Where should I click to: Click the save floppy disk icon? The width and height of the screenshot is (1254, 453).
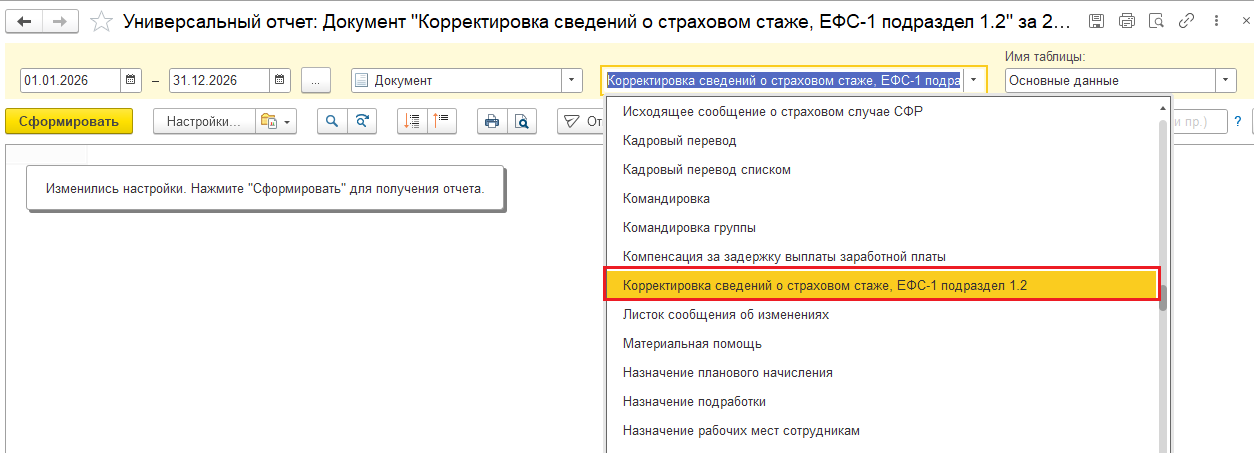[1096, 21]
